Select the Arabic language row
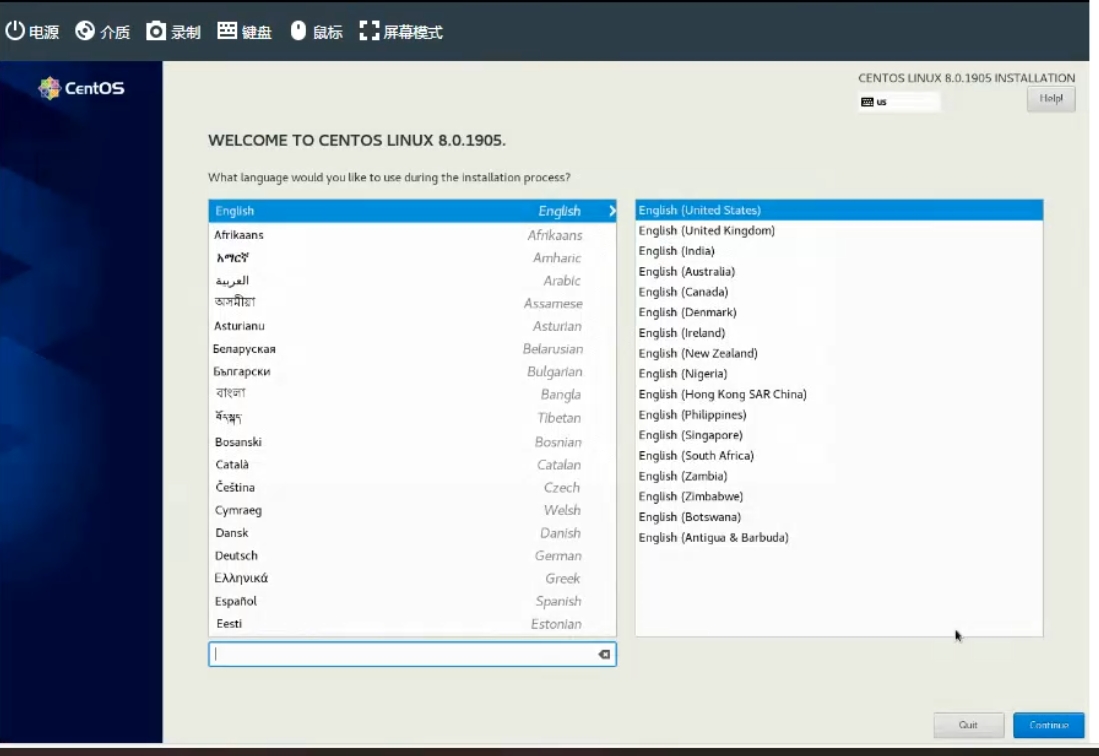Screen dimensions: 1099x756 [412, 280]
